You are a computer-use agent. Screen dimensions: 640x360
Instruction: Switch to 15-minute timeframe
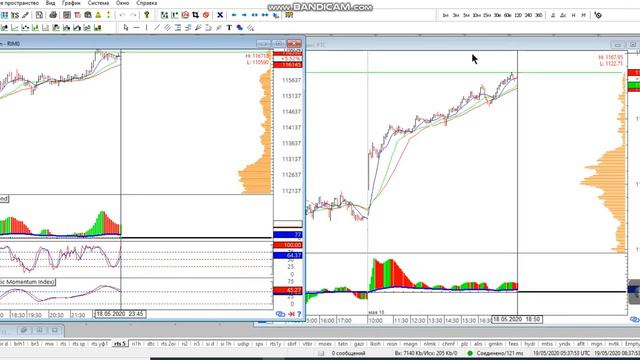[x=487, y=15]
